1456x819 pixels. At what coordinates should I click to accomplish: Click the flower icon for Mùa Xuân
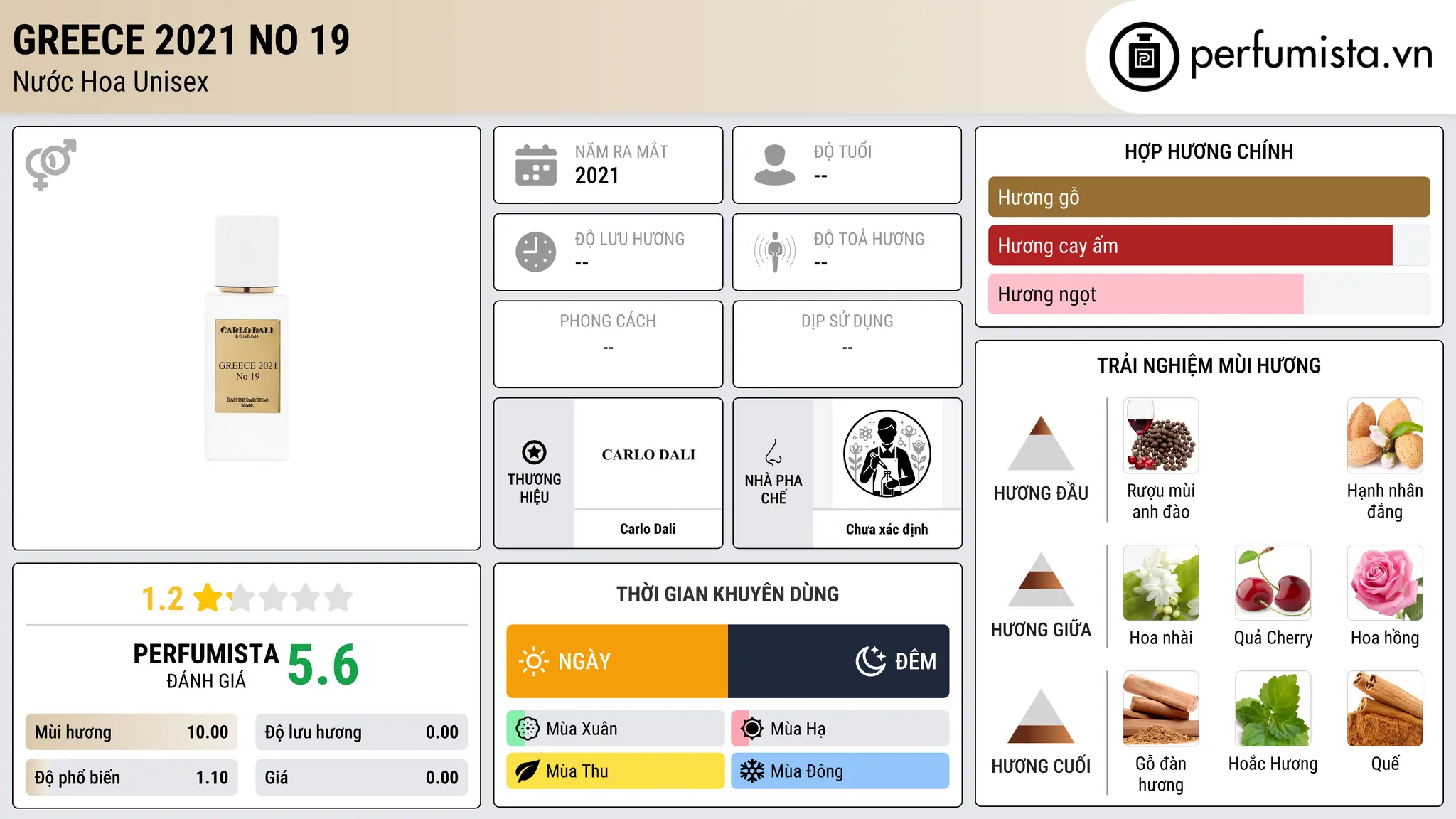click(528, 729)
